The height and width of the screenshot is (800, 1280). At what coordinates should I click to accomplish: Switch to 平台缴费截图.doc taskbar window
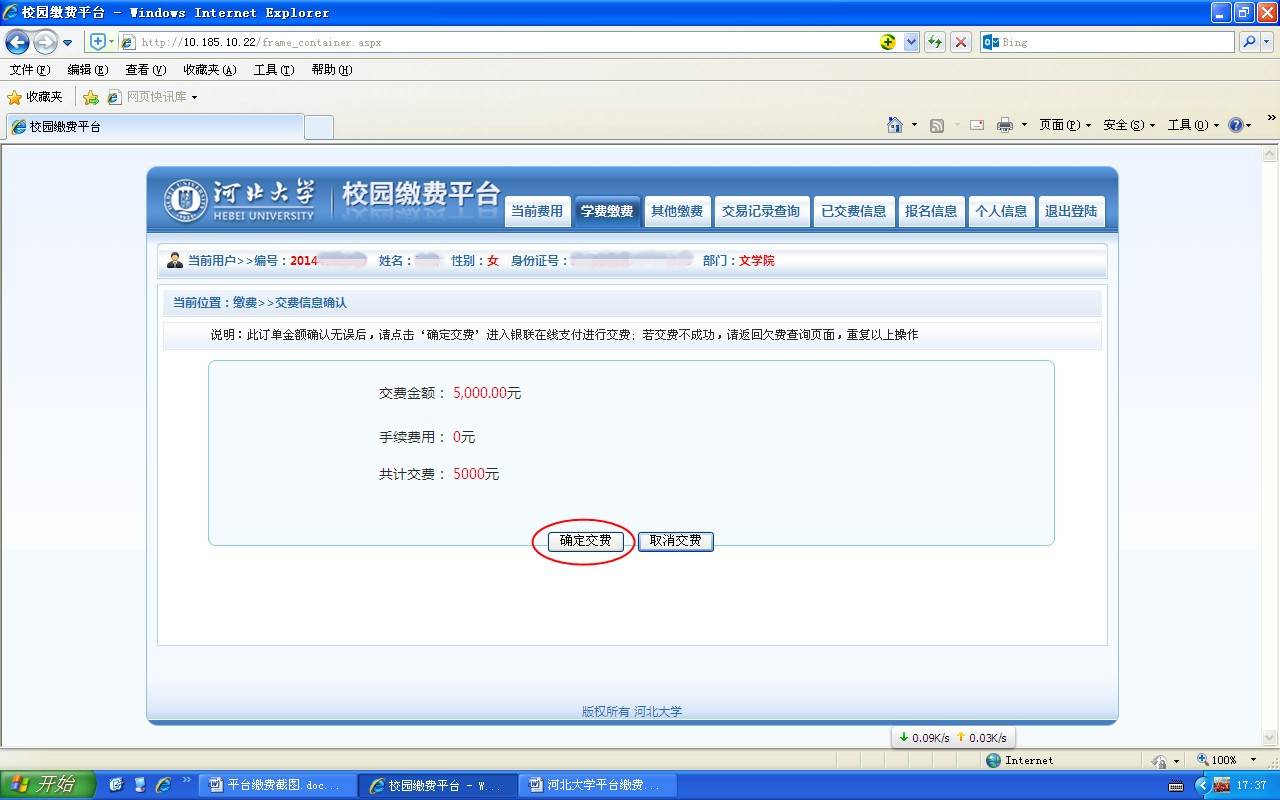[x=278, y=785]
